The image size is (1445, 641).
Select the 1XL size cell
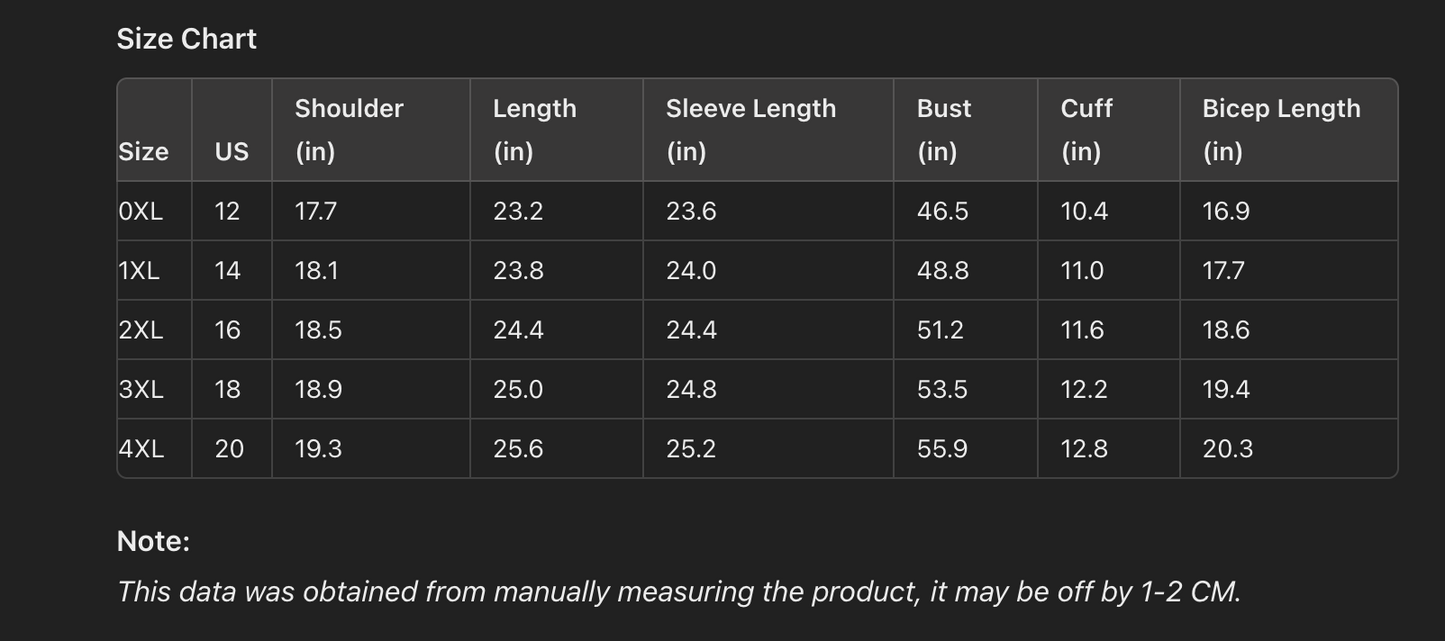click(139, 271)
